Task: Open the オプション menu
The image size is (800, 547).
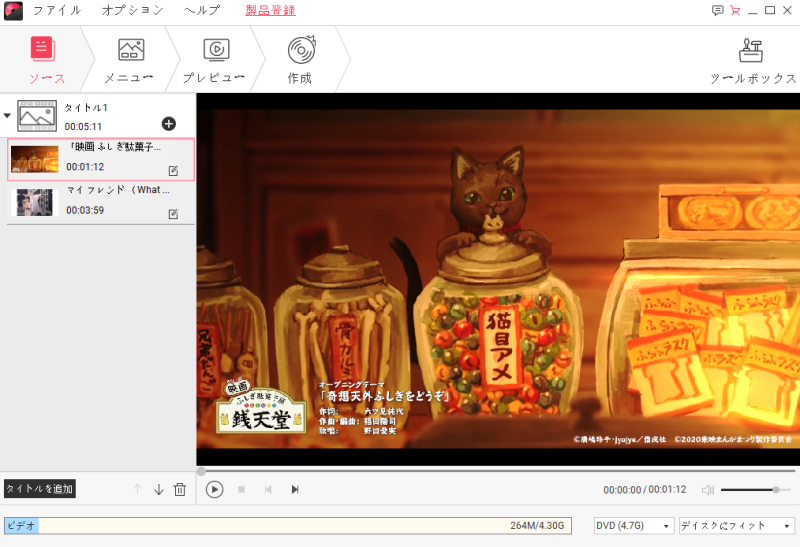Action: (x=133, y=10)
